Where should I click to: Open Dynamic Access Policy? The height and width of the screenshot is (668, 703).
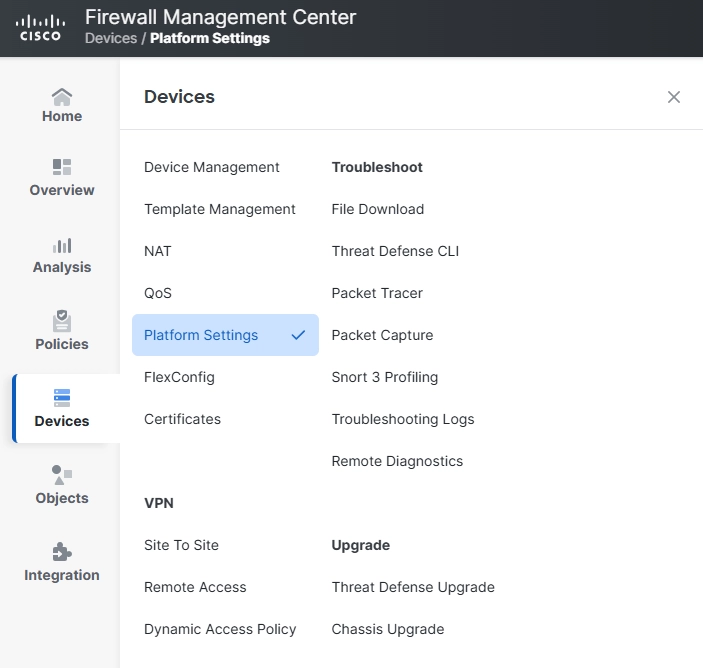coord(220,629)
